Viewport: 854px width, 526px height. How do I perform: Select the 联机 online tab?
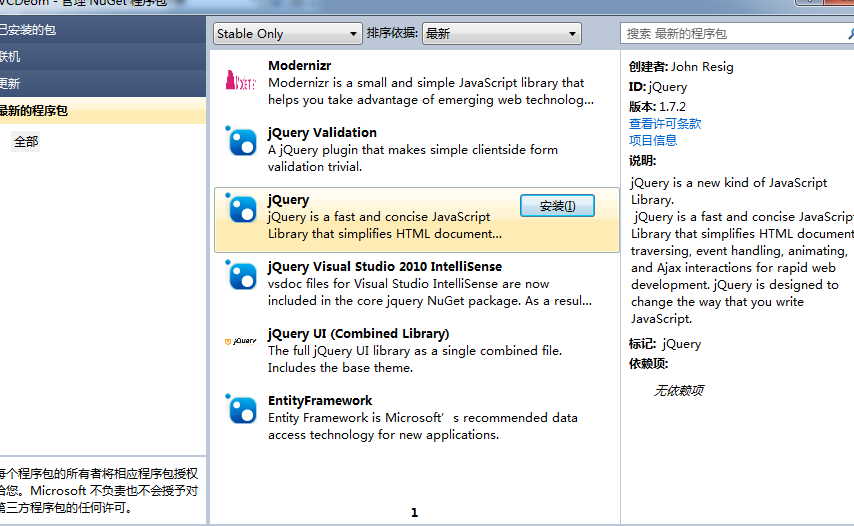103,57
